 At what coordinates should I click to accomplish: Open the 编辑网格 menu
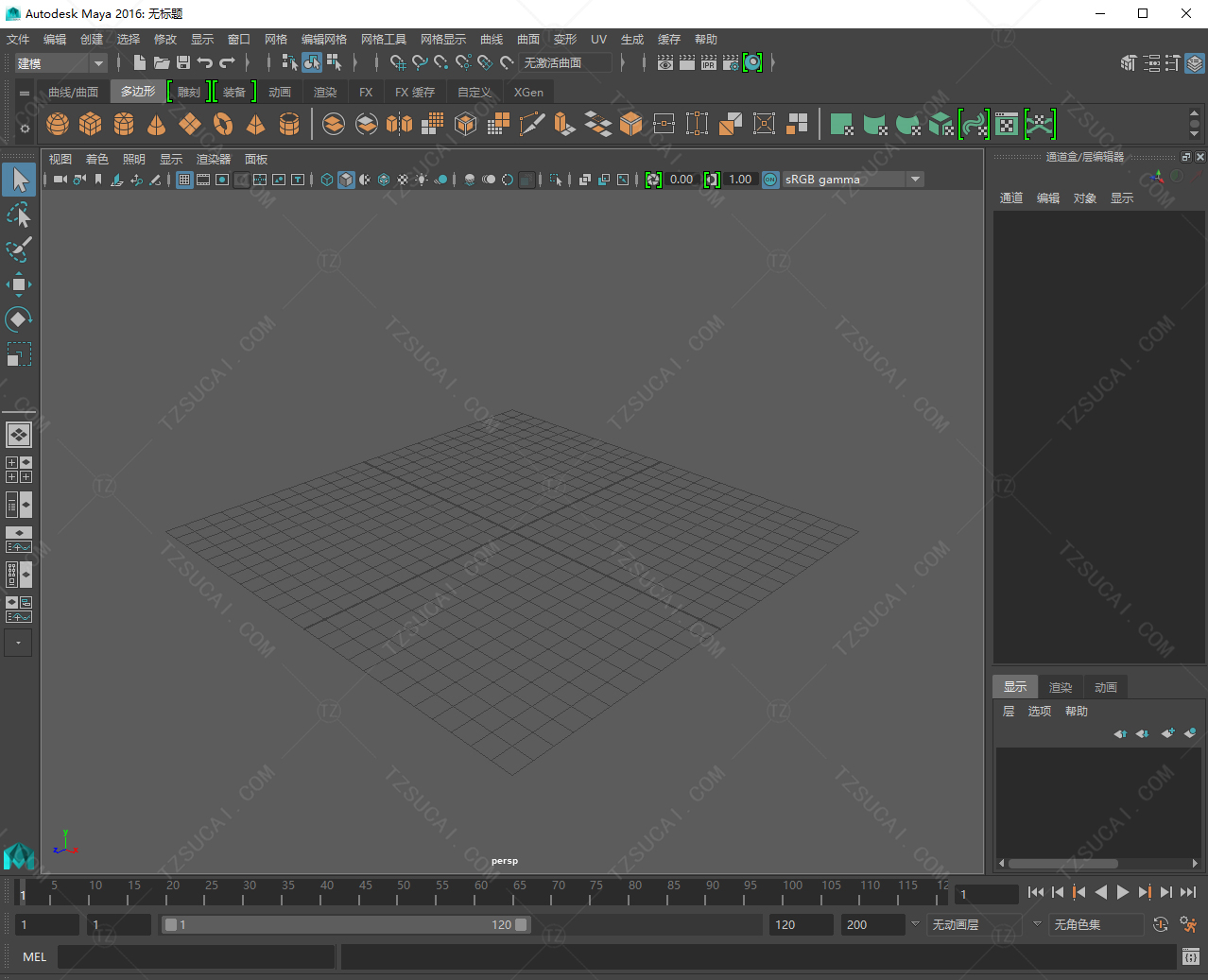[323, 40]
